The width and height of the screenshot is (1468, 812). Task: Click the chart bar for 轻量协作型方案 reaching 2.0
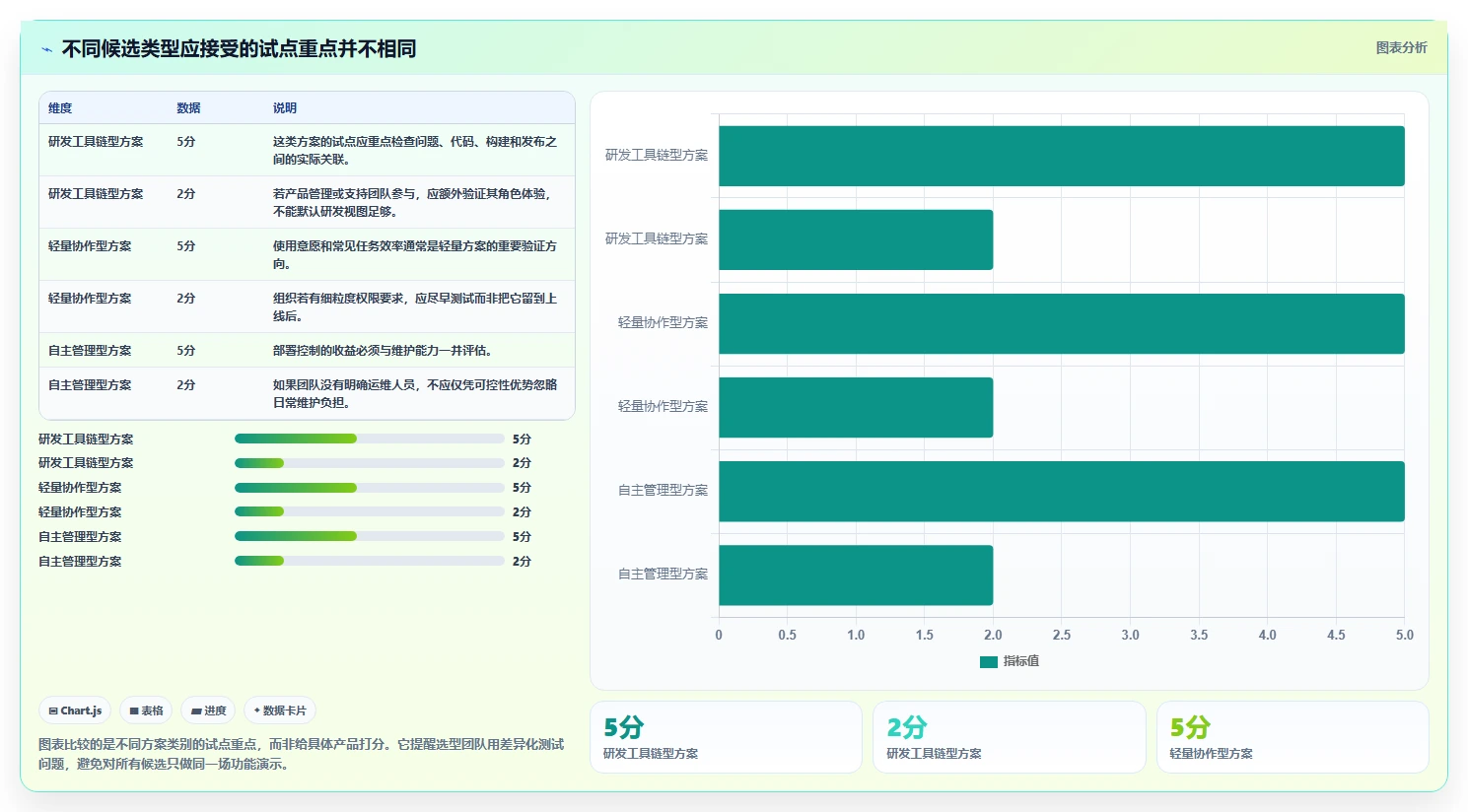(x=856, y=407)
